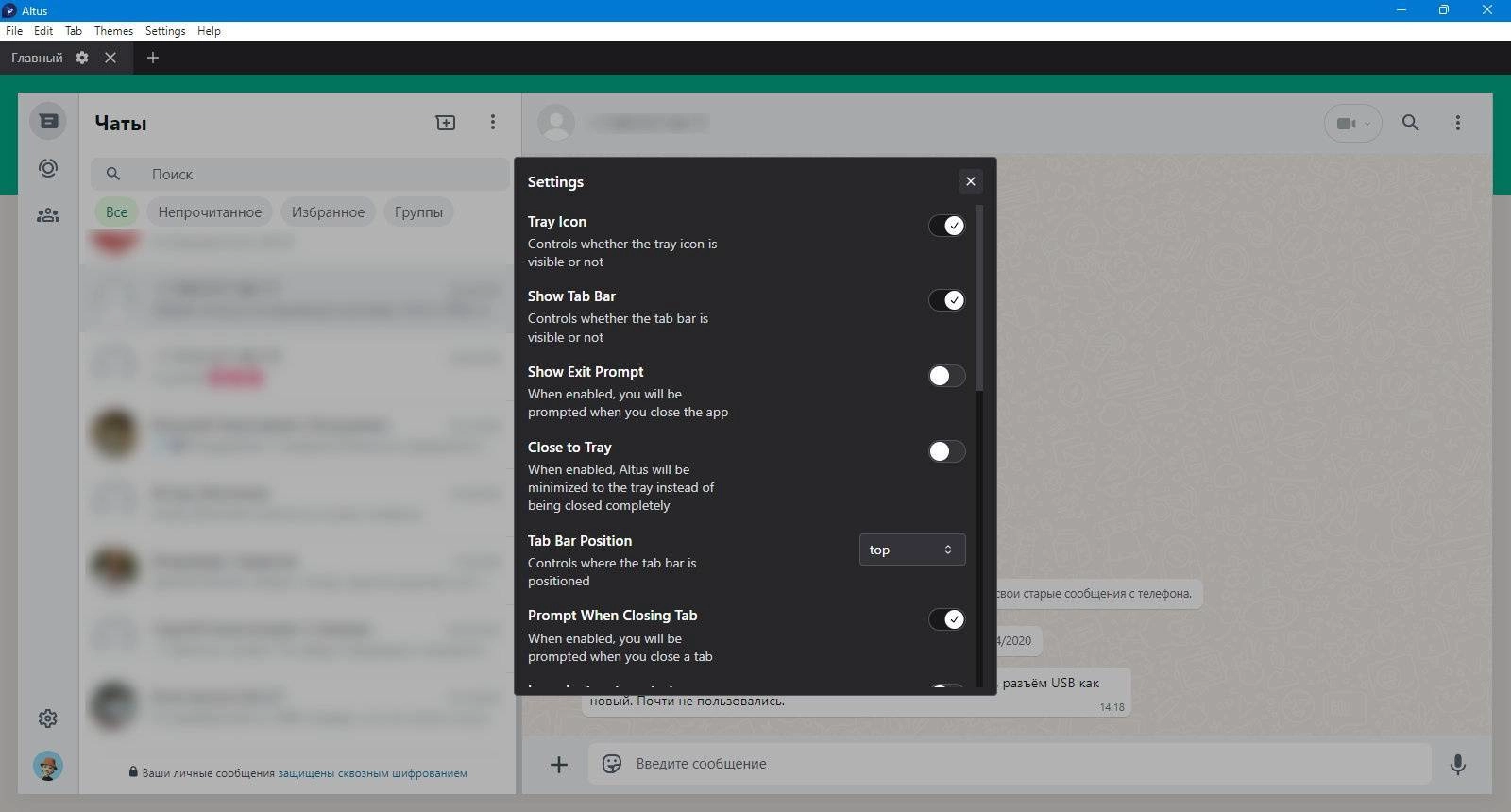Open contact avatar in chat header
This screenshot has width=1511, height=812.
click(556, 123)
